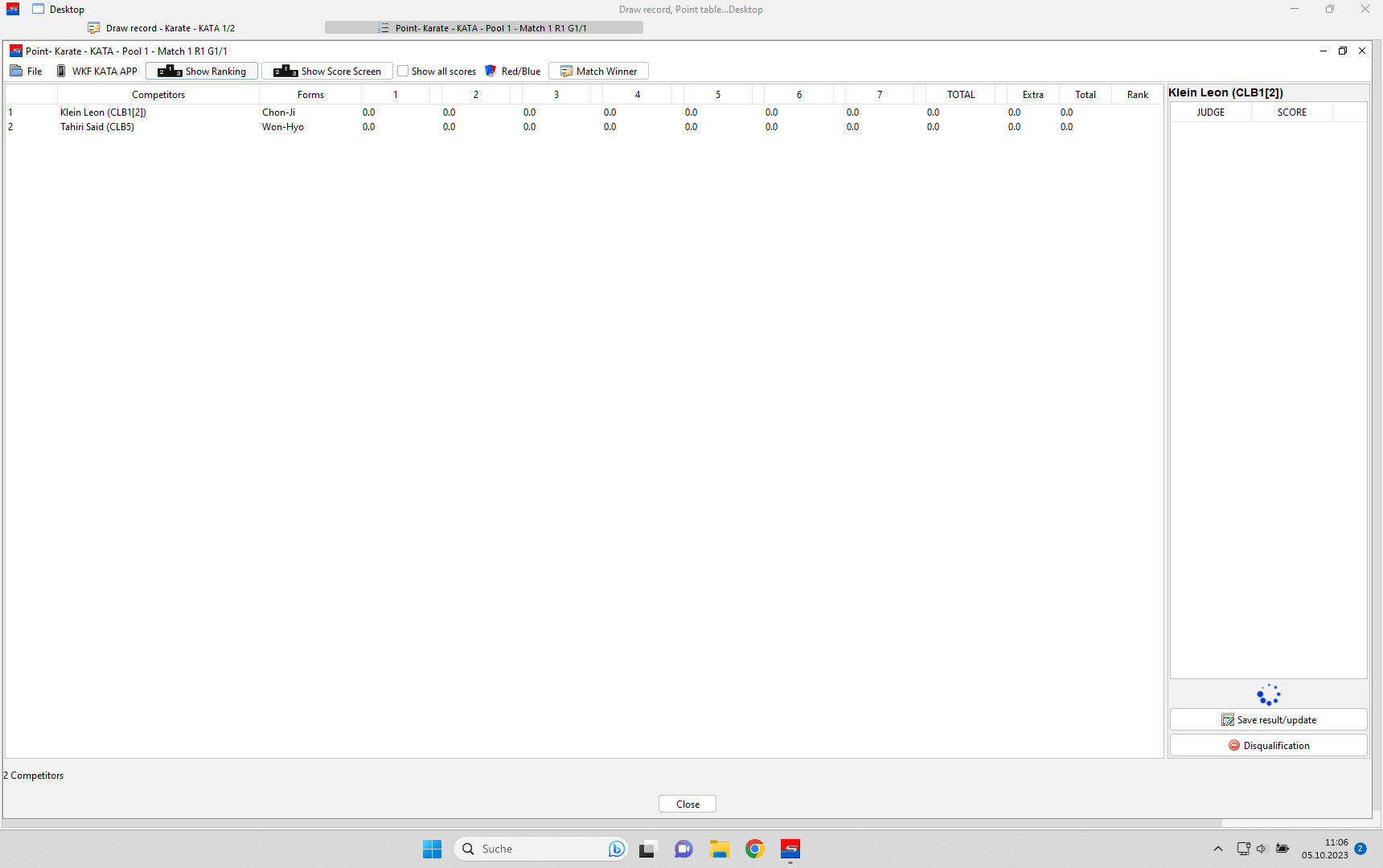Open File Explorer from the taskbar
The image size is (1383, 868).
pos(719,849)
